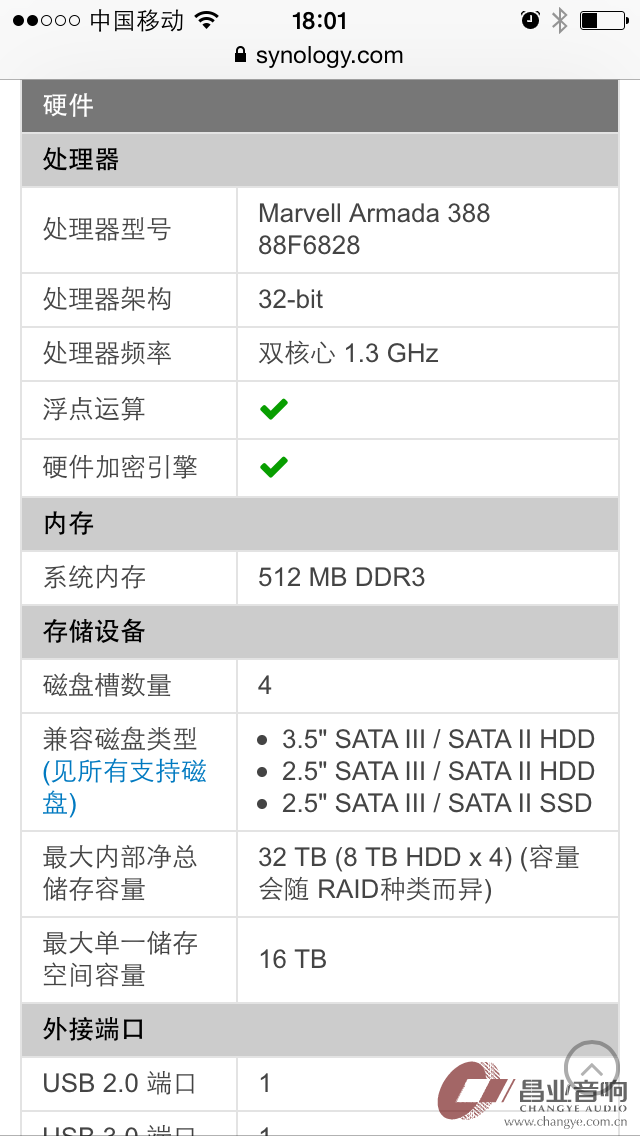Open the 见所有支持磁盘 link

point(125,788)
